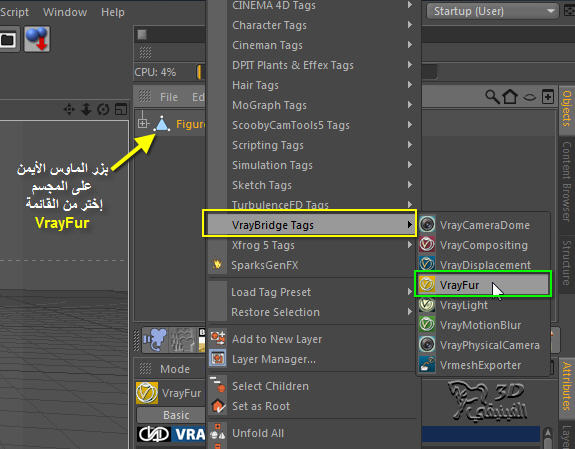The width and height of the screenshot is (575, 449).
Task: Open the Startup (User) layout dropdown
Action: [493, 11]
